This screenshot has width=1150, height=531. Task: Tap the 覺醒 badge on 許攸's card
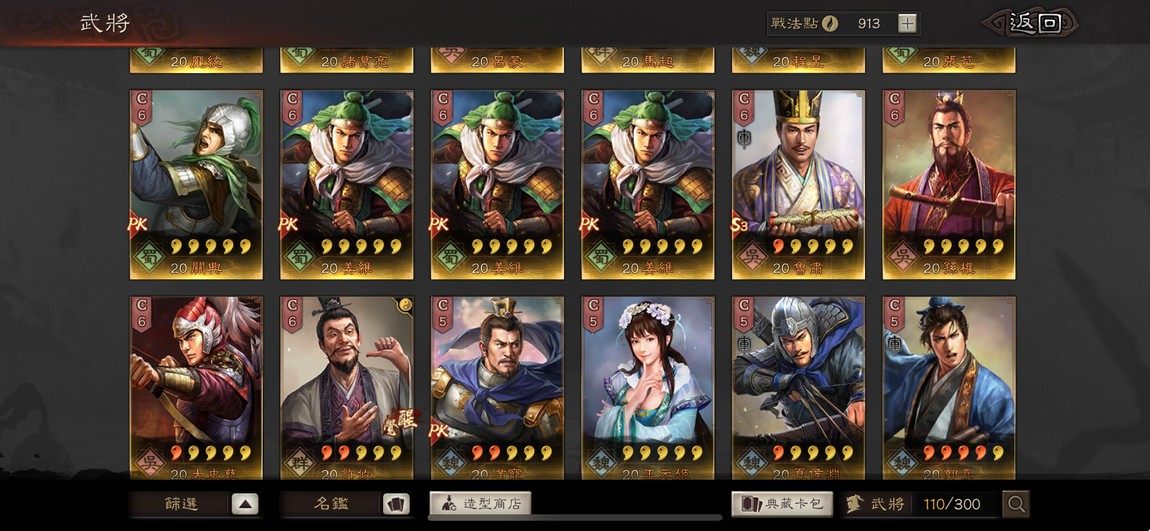point(403,420)
